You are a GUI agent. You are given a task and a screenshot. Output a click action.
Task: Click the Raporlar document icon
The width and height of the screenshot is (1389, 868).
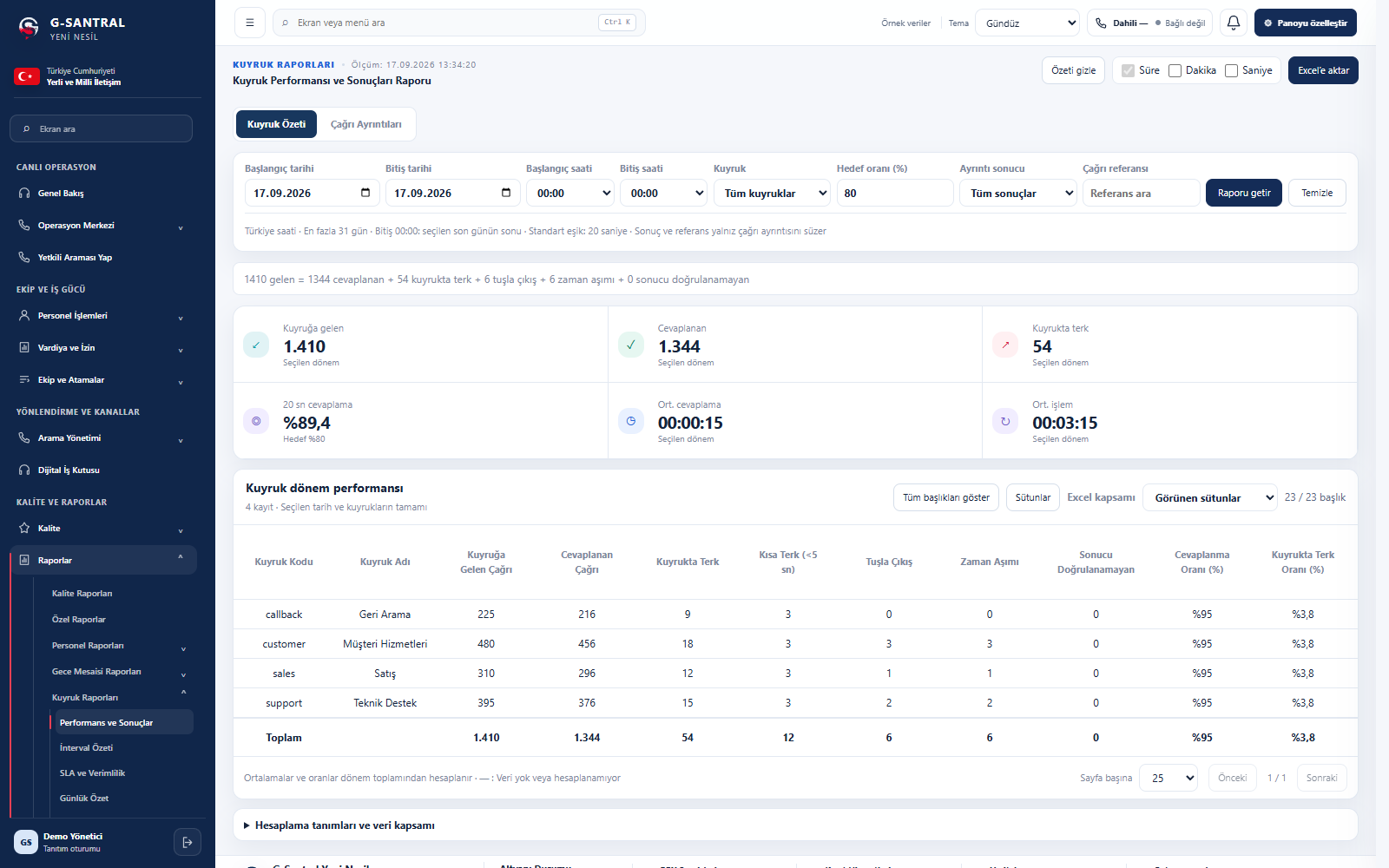(24, 561)
